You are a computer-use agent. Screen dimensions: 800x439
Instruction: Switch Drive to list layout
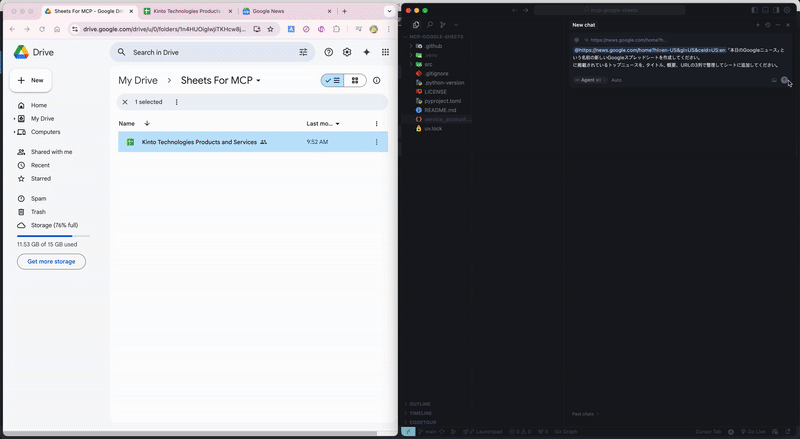pos(333,80)
